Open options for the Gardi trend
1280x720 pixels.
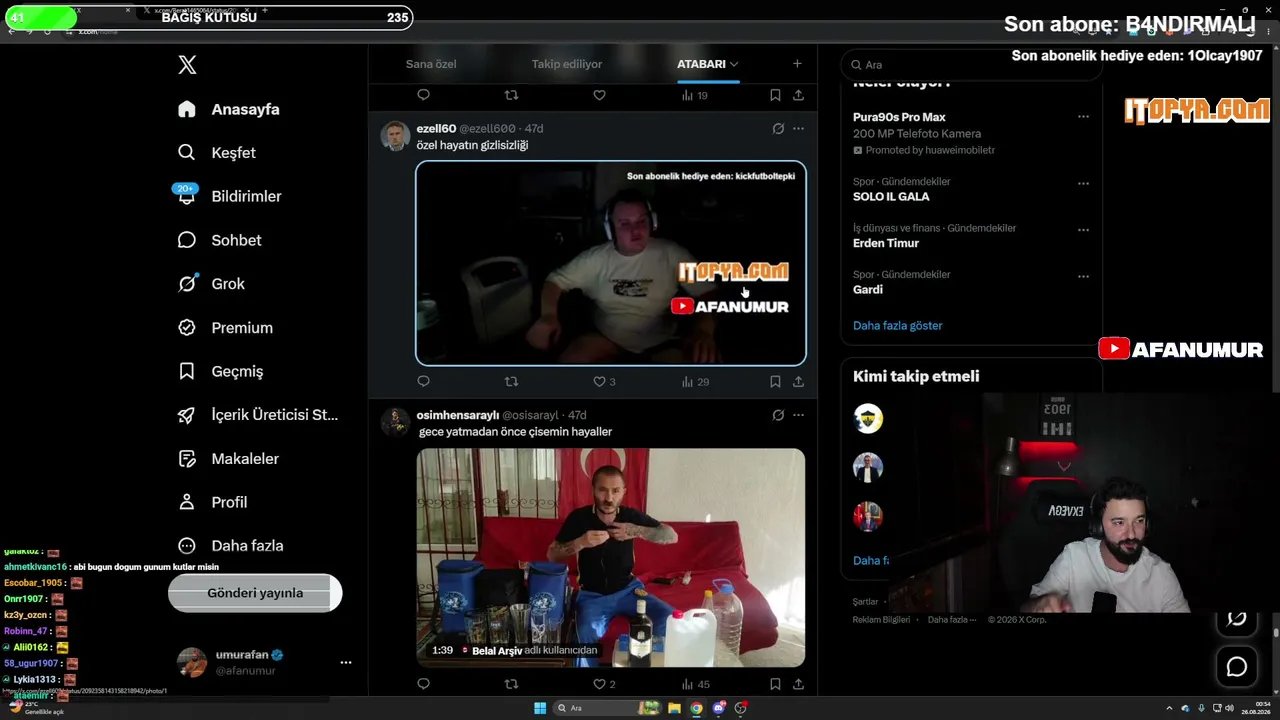tap(1083, 276)
